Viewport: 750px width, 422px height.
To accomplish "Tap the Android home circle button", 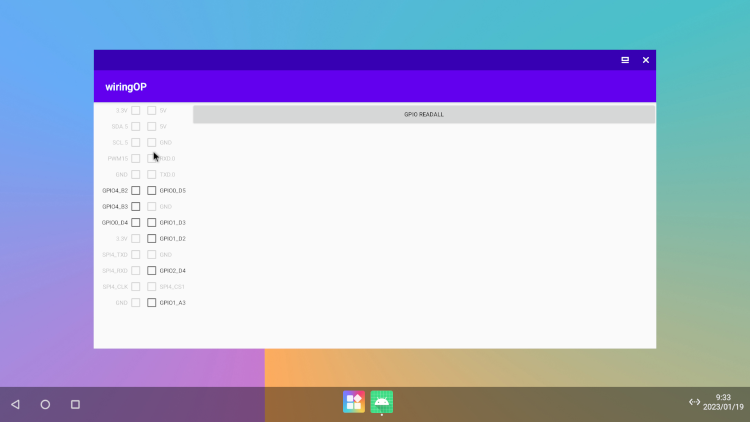I will click(x=45, y=404).
